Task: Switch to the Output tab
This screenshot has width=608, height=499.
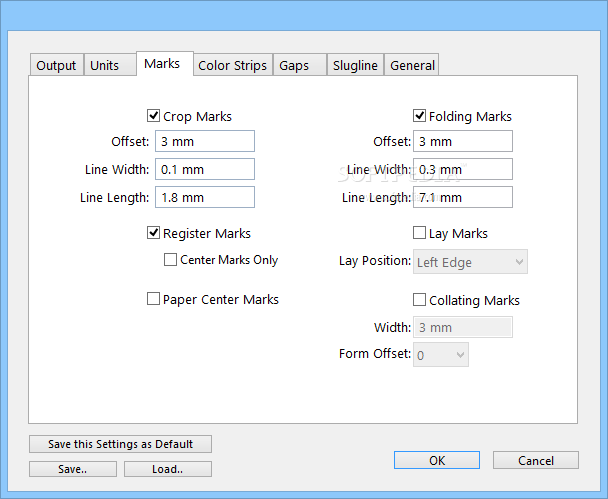Action: 56,65
